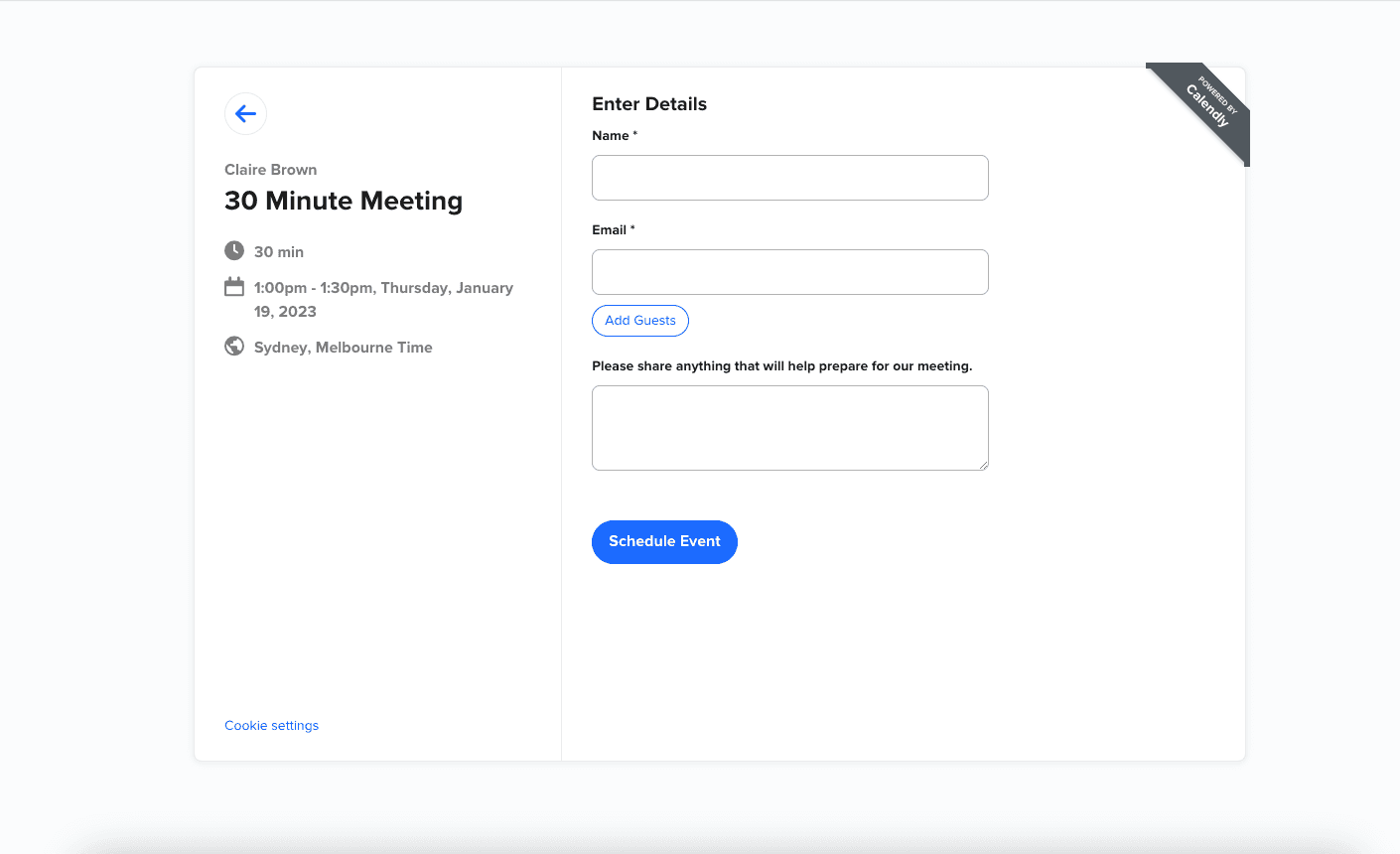The width and height of the screenshot is (1400, 854).
Task: Open Cookie settings
Action: pos(271,725)
